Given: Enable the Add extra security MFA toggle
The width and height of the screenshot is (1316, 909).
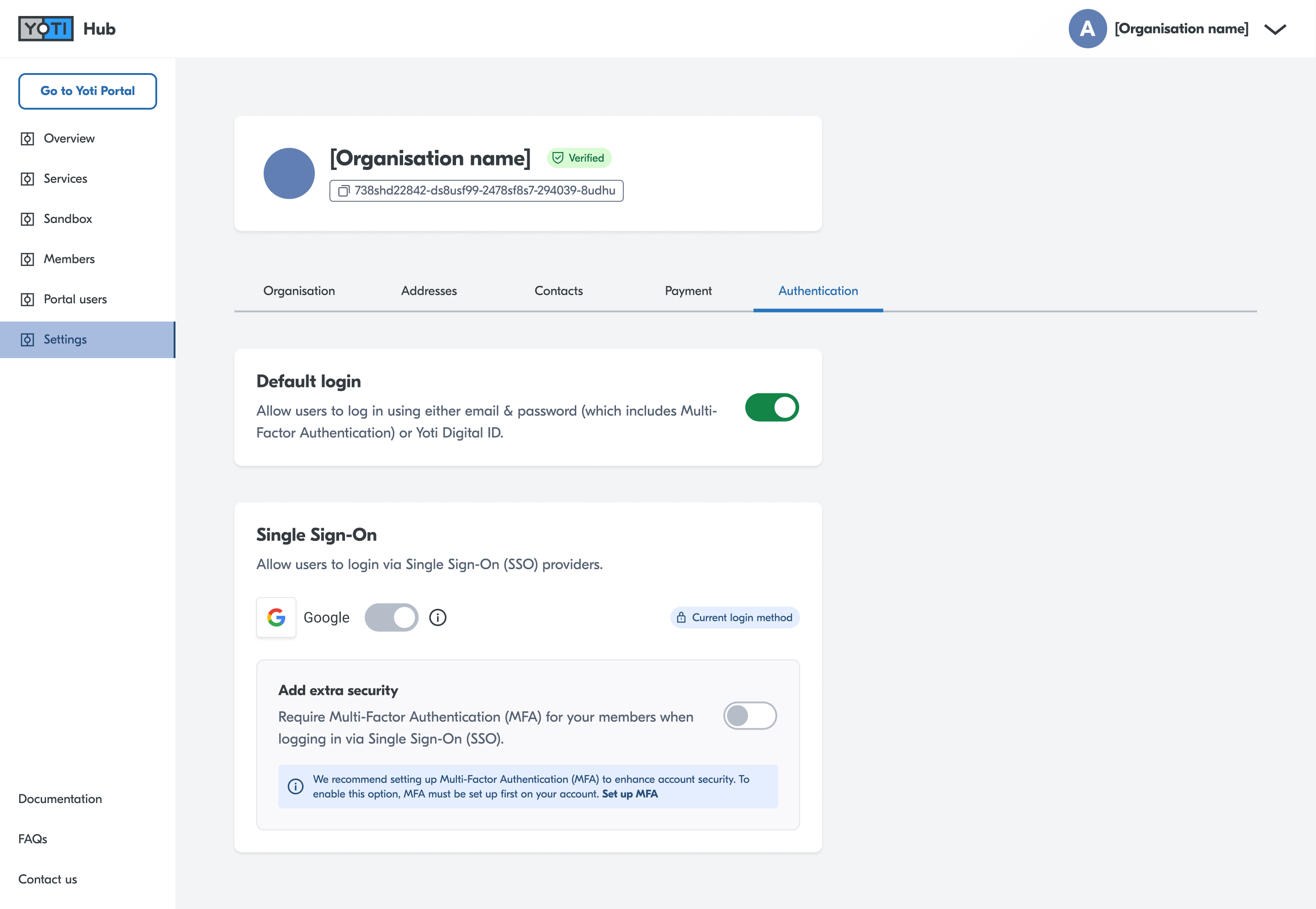Looking at the screenshot, I should click(x=750, y=716).
